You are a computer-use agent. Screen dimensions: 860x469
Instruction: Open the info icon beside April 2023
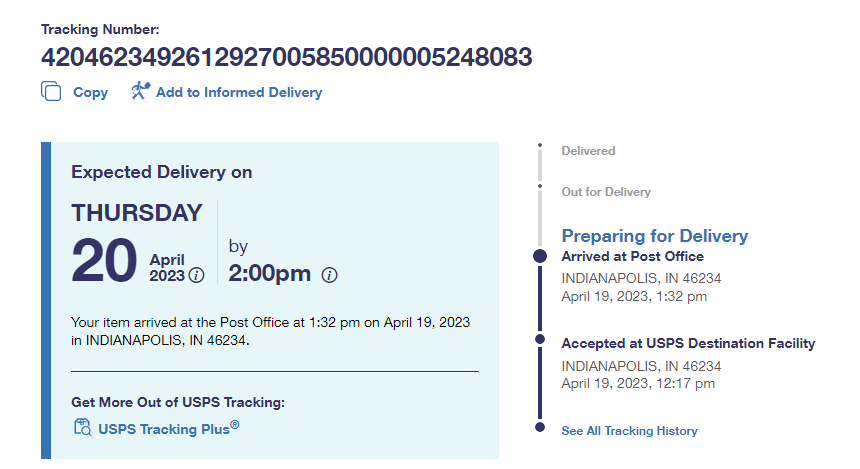tap(196, 275)
